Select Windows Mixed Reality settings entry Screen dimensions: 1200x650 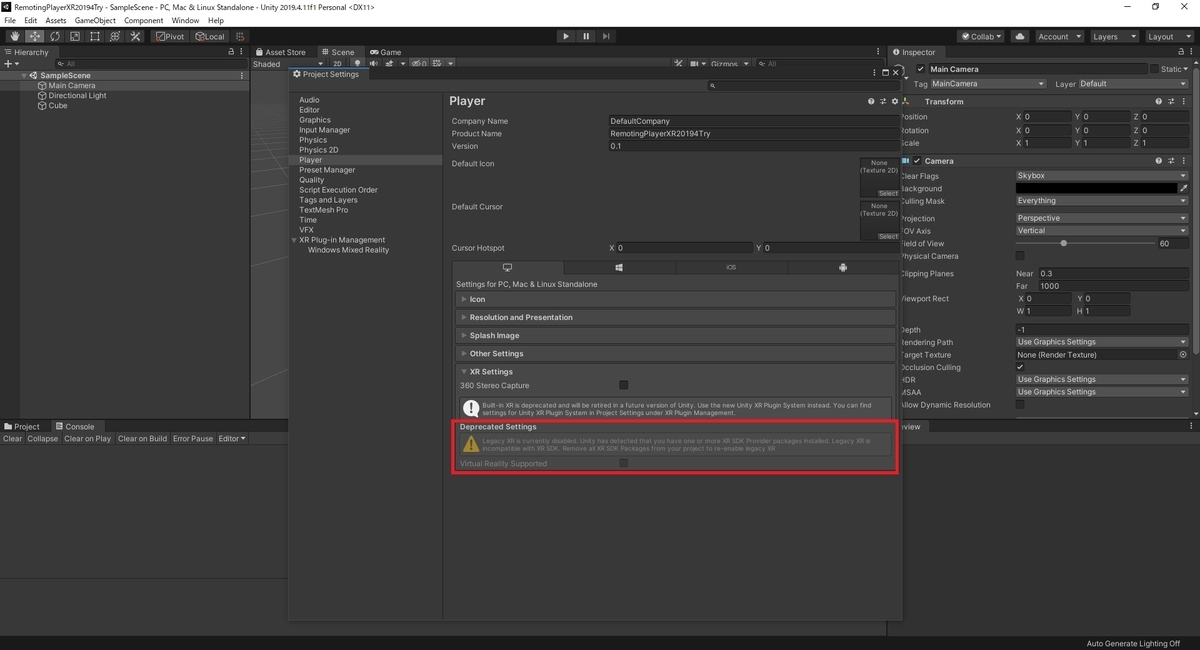(348, 250)
